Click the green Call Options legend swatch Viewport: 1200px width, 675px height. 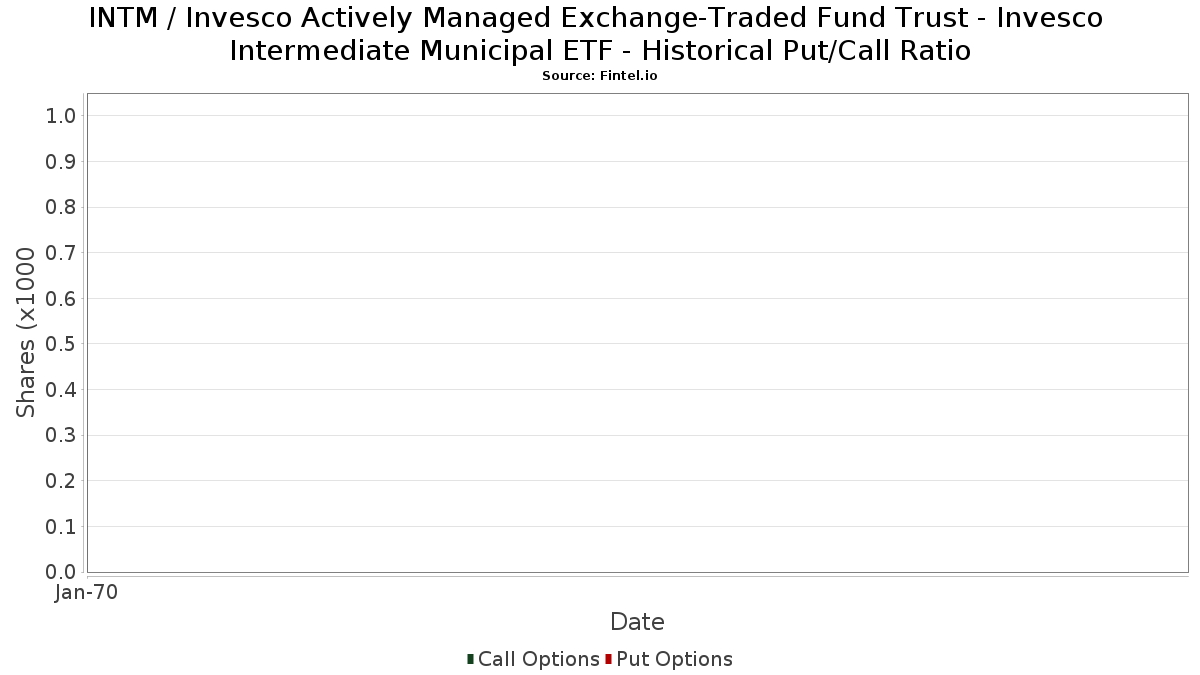(x=470, y=659)
